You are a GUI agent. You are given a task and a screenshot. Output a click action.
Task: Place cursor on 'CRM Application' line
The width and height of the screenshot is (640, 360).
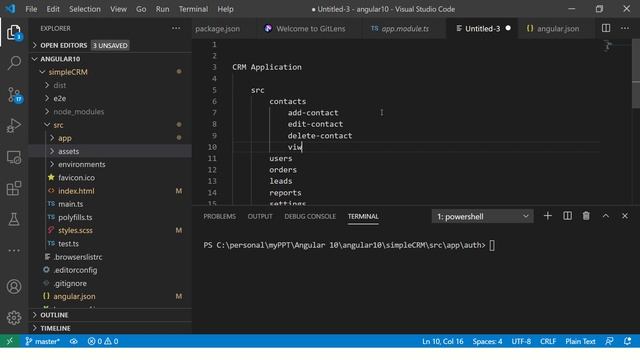(267, 67)
